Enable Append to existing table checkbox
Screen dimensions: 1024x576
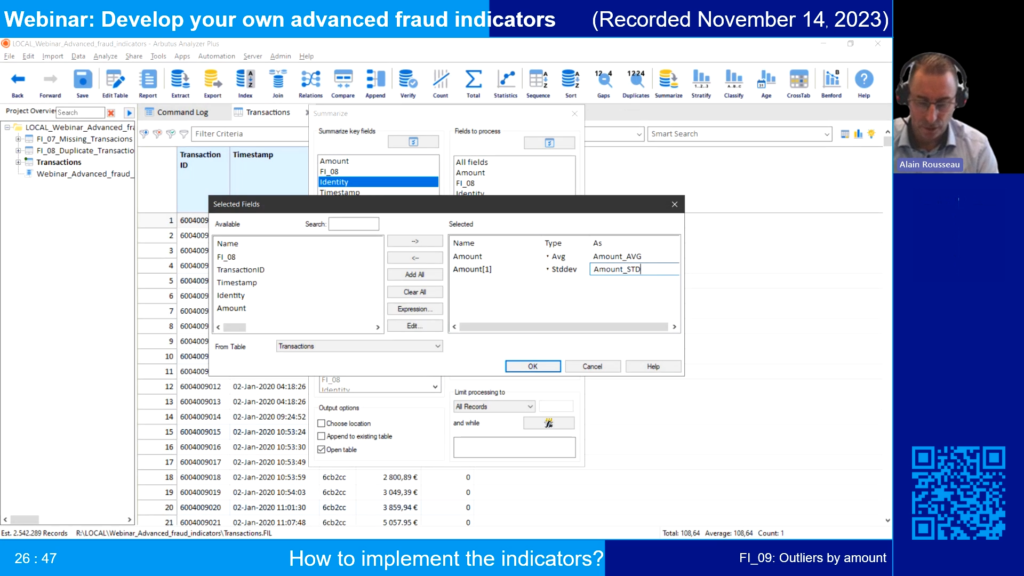[x=321, y=436]
